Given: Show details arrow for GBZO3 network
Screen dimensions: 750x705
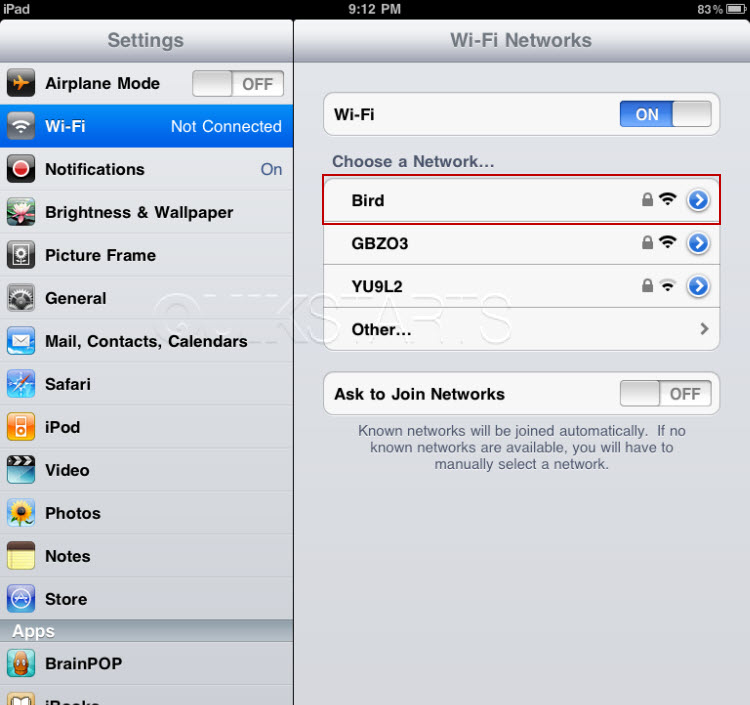Looking at the screenshot, I should (x=698, y=243).
